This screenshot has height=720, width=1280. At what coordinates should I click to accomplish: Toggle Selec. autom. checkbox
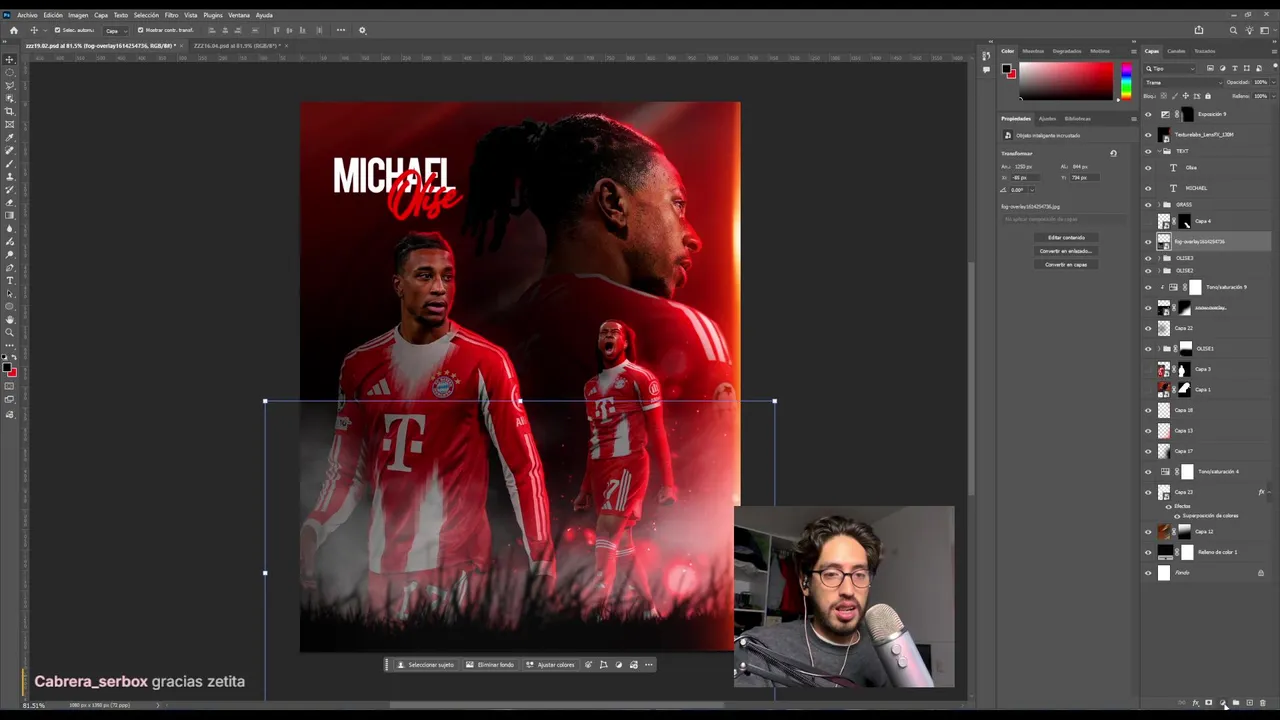click(57, 30)
